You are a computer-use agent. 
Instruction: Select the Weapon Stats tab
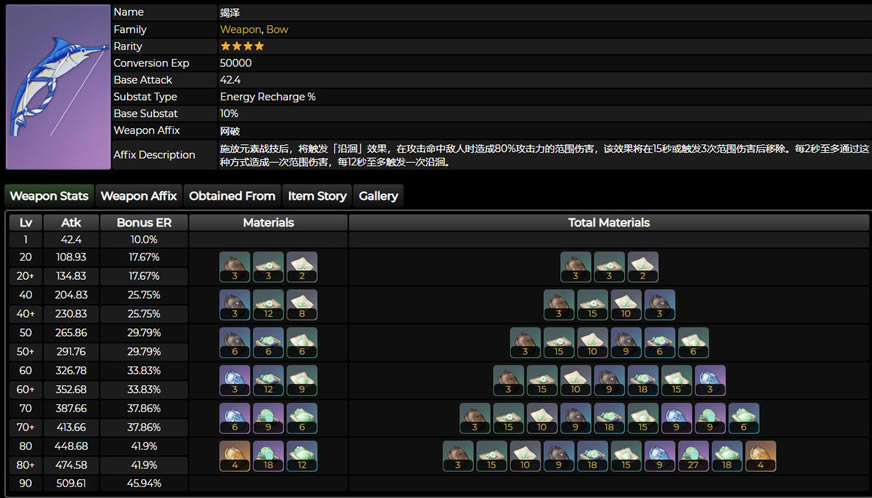pos(48,196)
